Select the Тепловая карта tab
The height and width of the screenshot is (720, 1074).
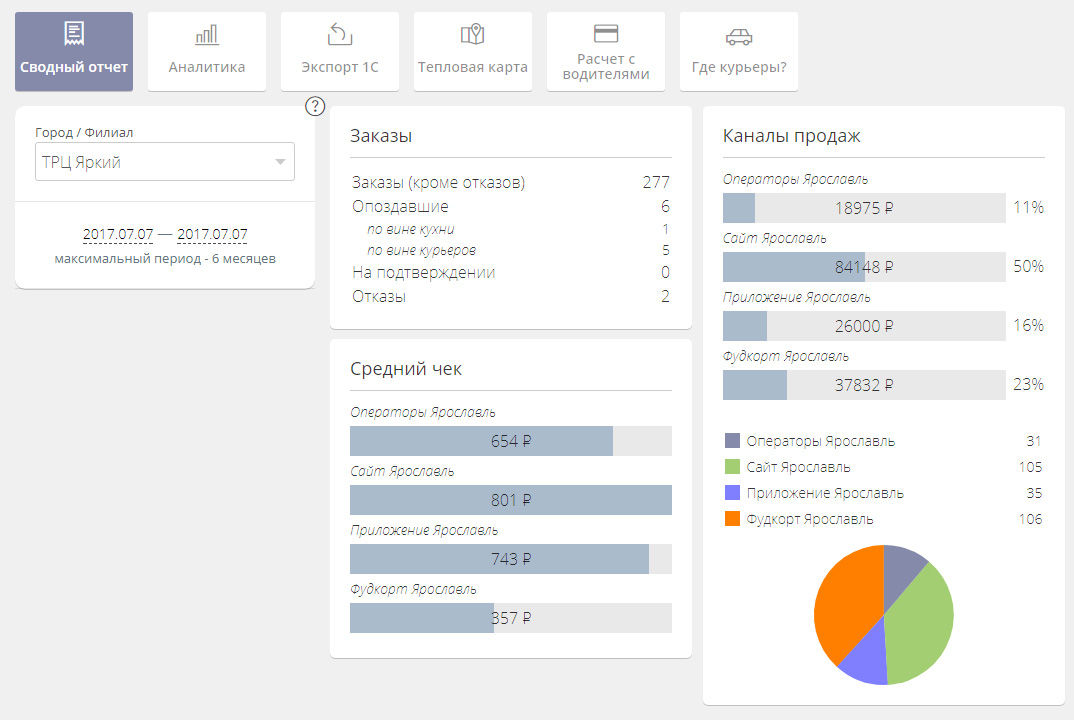[473, 51]
